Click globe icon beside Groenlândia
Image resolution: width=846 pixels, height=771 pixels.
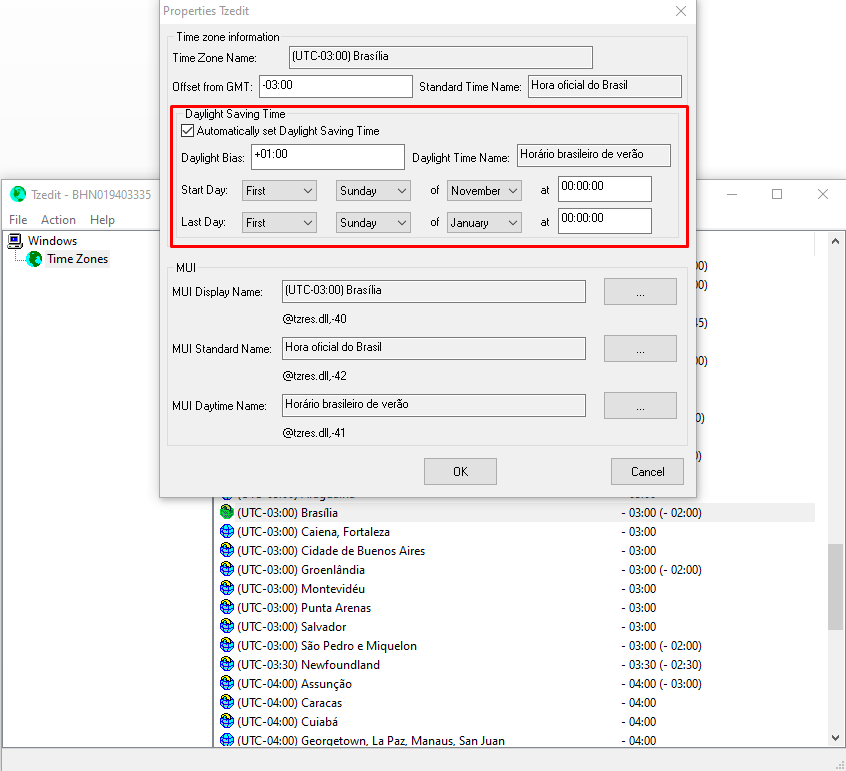click(227, 570)
